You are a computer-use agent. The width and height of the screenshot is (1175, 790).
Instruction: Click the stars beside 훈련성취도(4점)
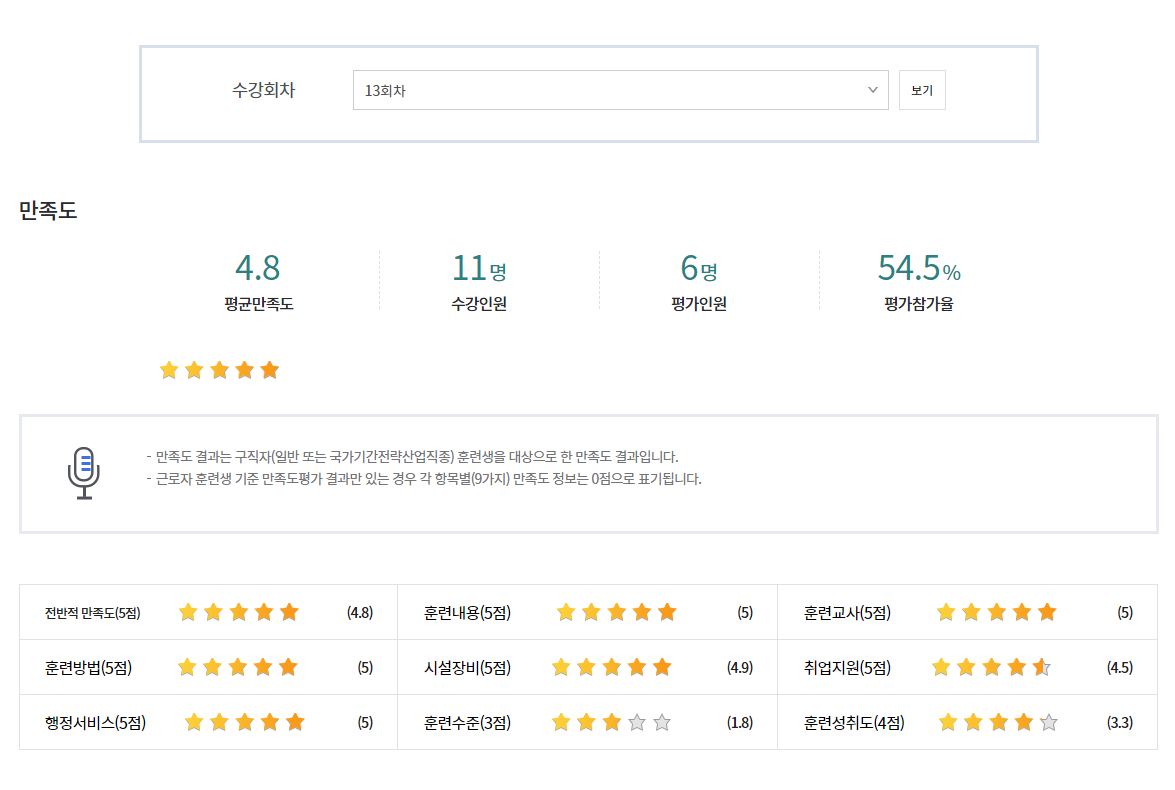997,723
